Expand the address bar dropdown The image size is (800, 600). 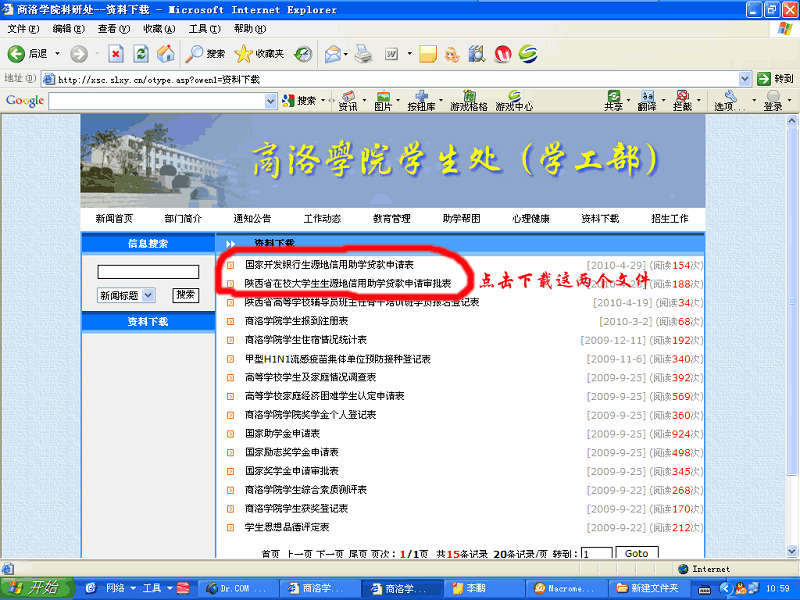click(x=745, y=78)
